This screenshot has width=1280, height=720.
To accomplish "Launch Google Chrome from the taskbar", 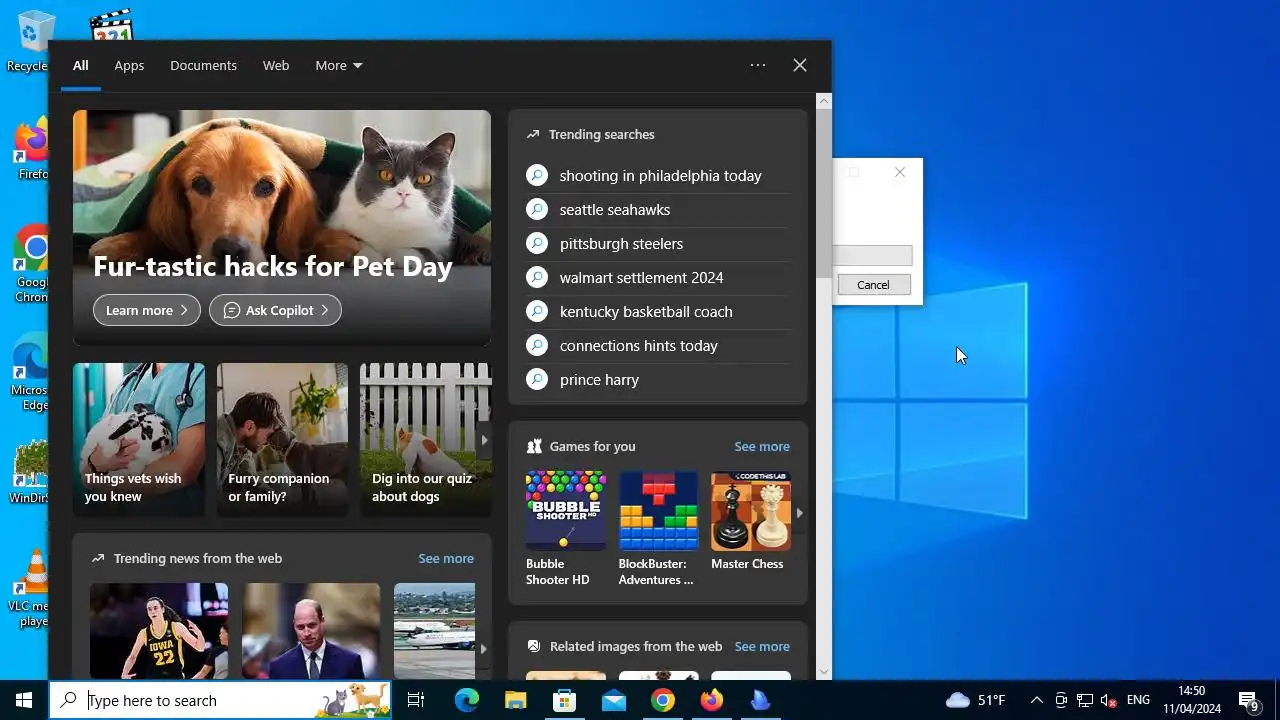I will pos(662,700).
